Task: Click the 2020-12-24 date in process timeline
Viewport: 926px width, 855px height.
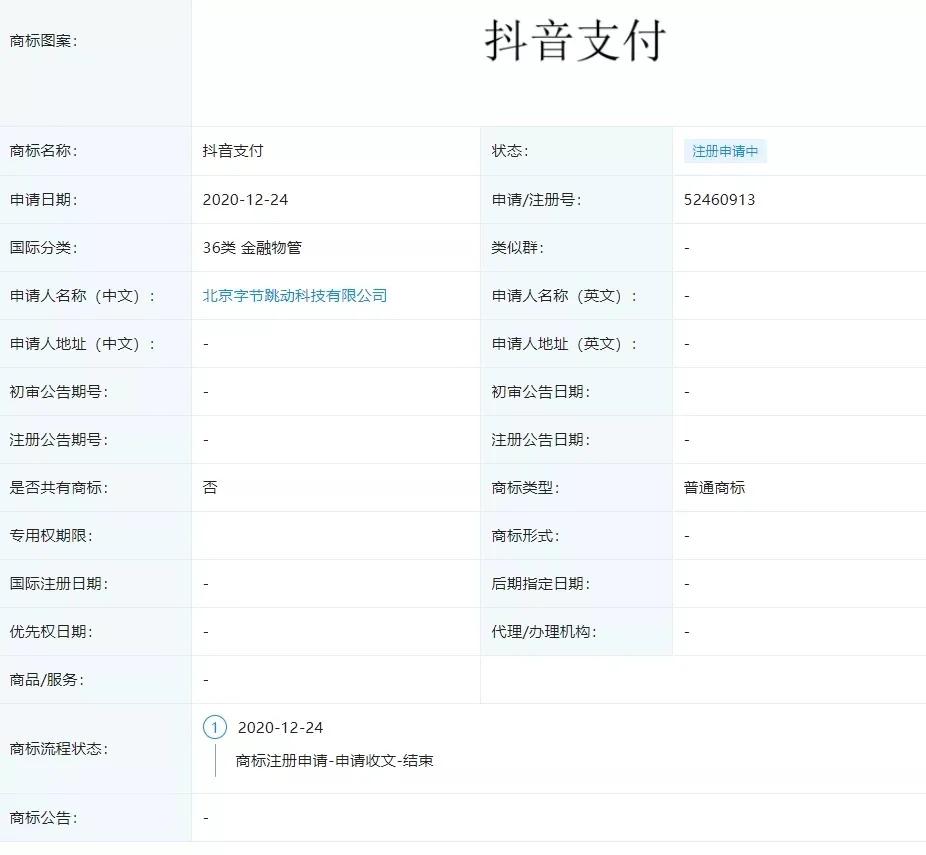Action: [280, 727]
